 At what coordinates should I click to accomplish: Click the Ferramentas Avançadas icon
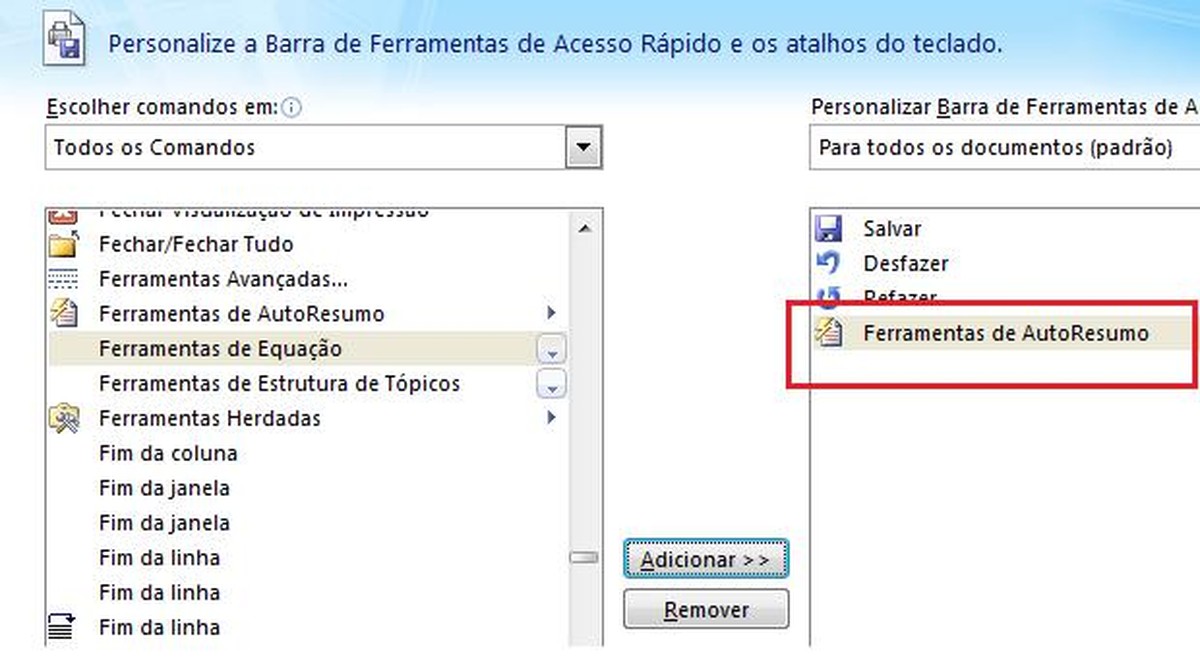click(64, 278)
